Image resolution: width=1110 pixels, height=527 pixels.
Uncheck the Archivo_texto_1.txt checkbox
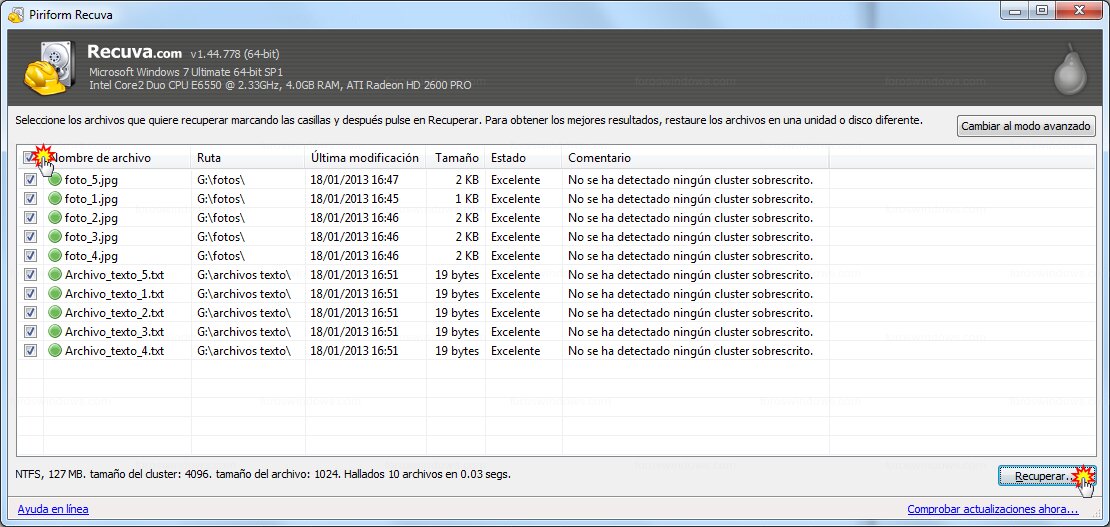coord(30,294)
